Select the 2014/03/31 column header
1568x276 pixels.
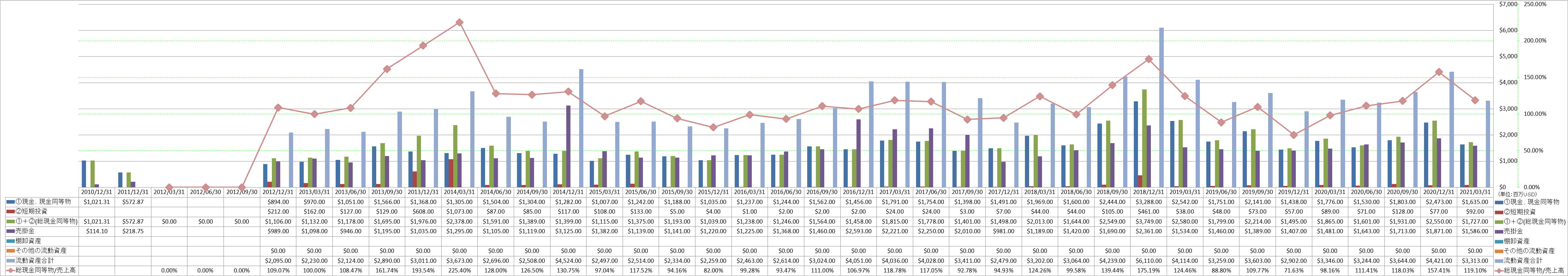tap(459, 192)
